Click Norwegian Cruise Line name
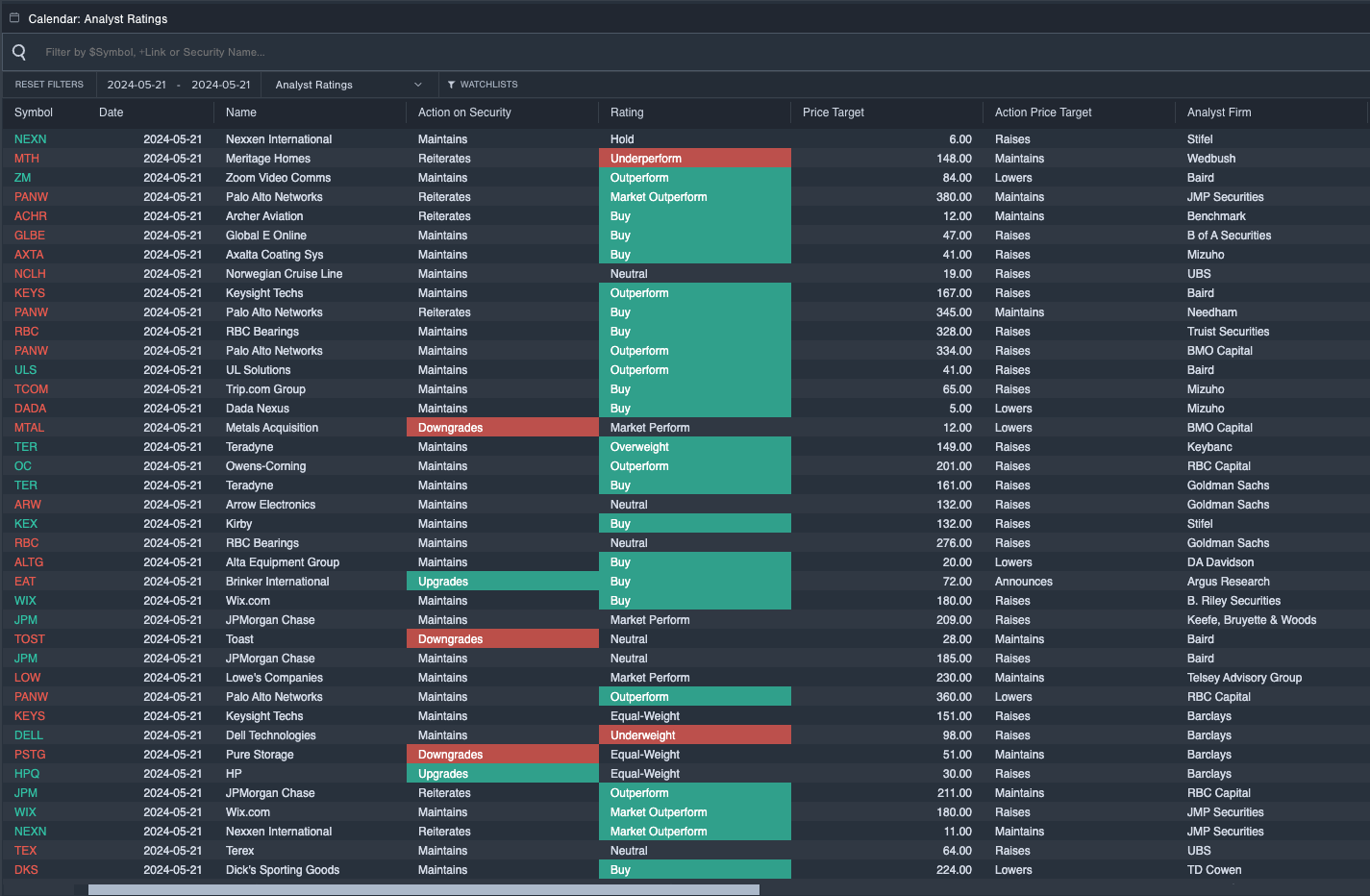The width and height of the screenshot is (1370, 896). [x=284, y=274]
